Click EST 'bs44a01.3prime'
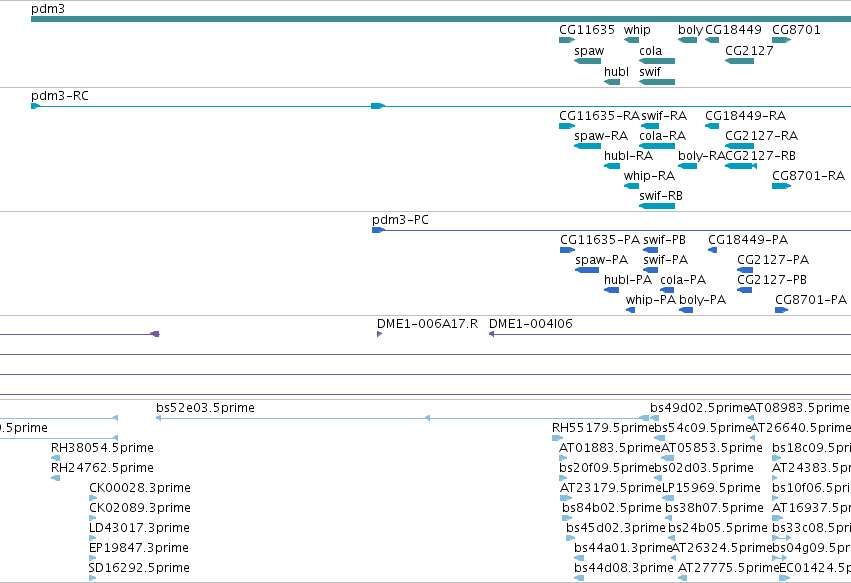 point(623,548)
